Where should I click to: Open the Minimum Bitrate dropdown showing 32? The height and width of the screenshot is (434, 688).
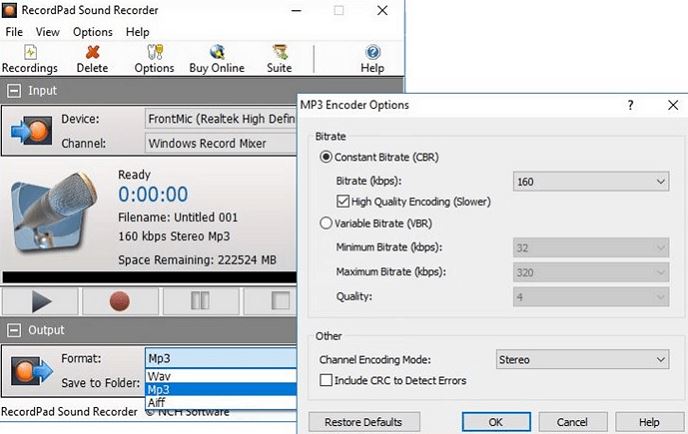(x=591, y=248)
